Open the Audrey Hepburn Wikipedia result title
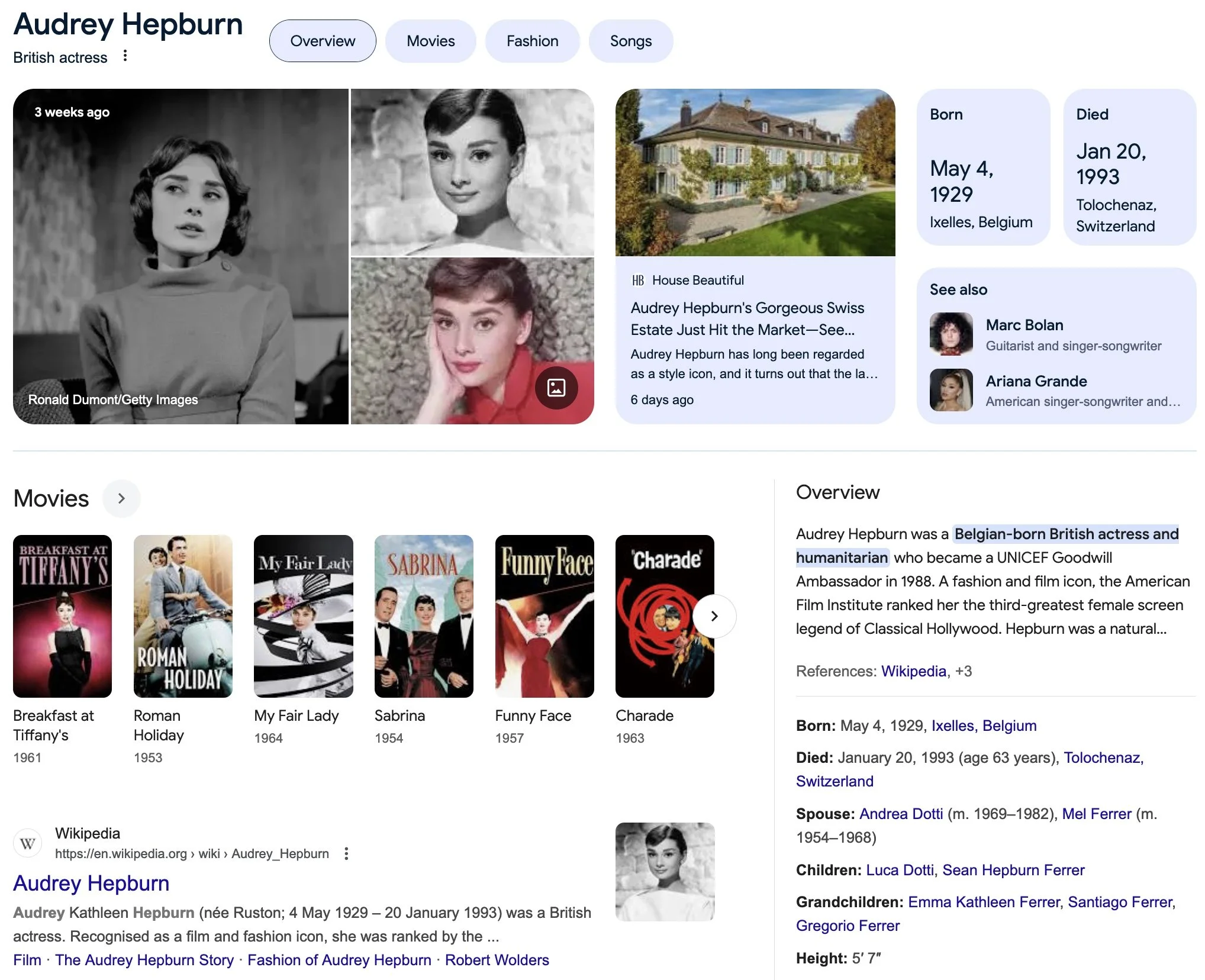Viewport: 1205px width, 980px height. tap(91, 883)
